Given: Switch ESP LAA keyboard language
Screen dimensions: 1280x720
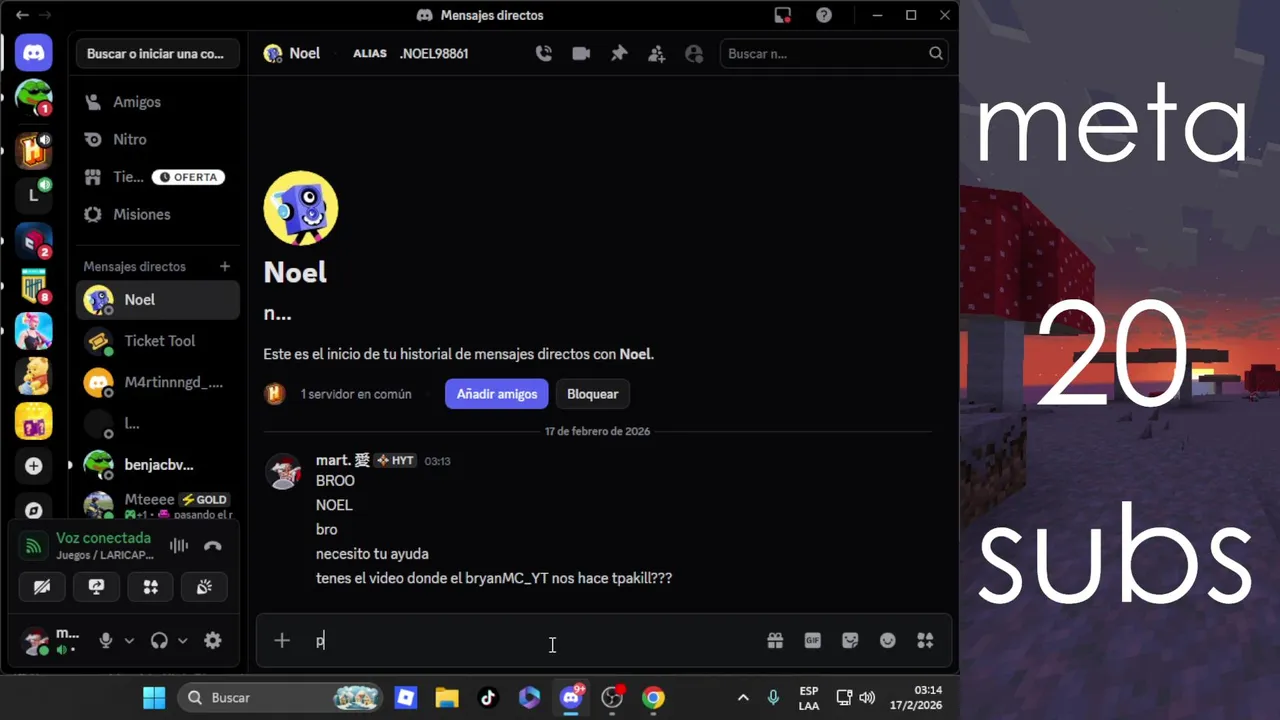Looking at the screenshot, I should click(809, 698).
